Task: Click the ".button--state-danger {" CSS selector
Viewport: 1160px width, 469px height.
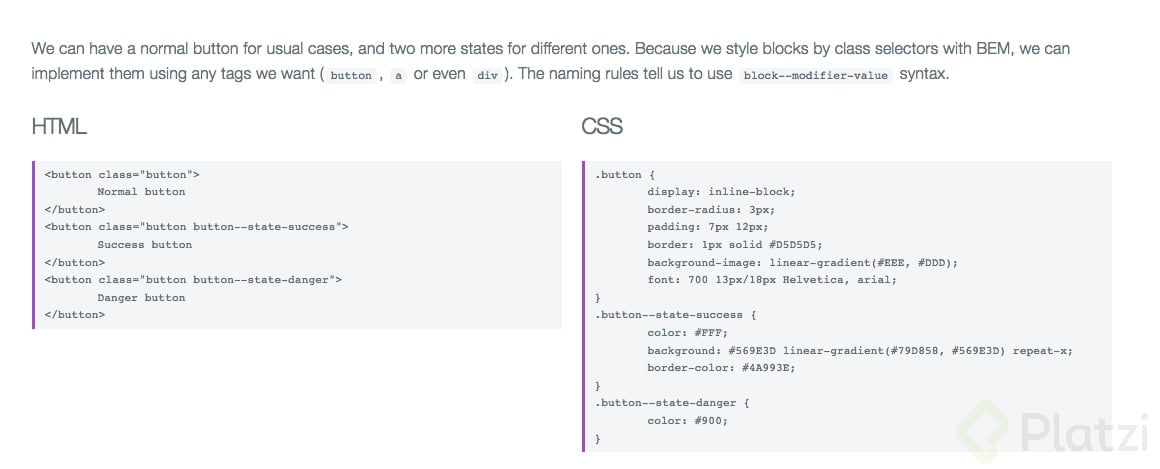Action: [672, 402]
